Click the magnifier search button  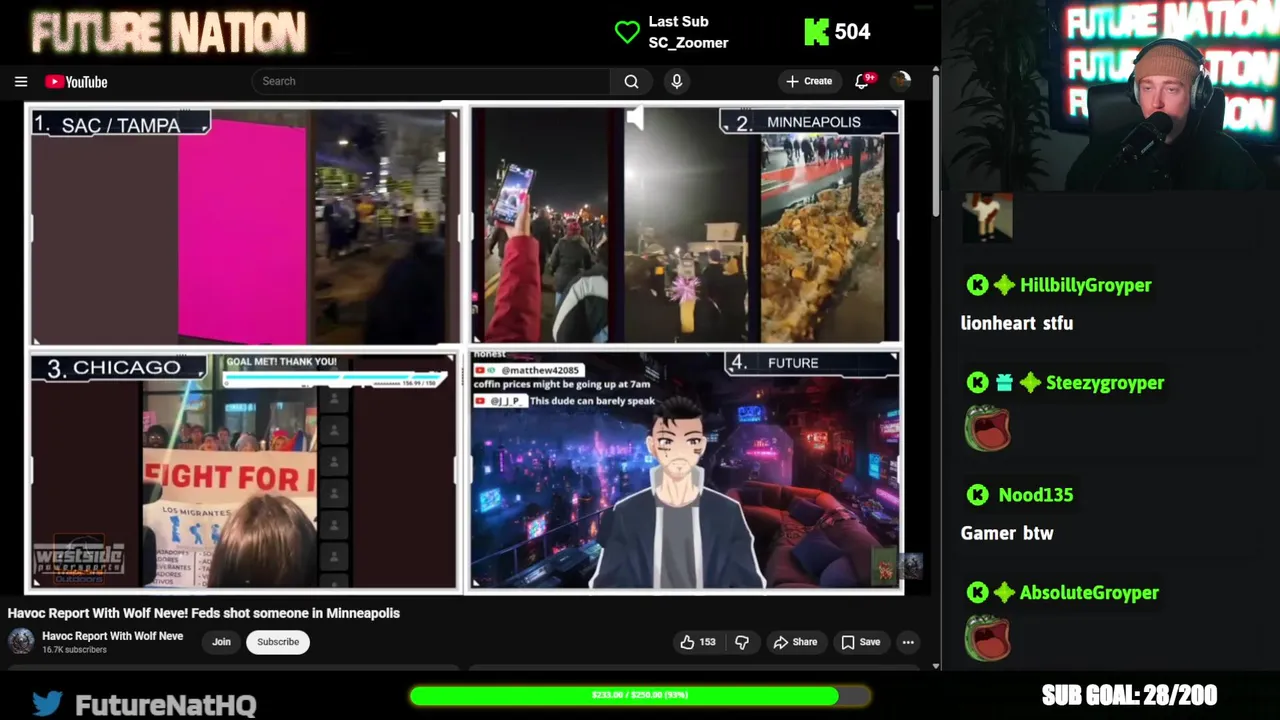click(x=631, y=81)
